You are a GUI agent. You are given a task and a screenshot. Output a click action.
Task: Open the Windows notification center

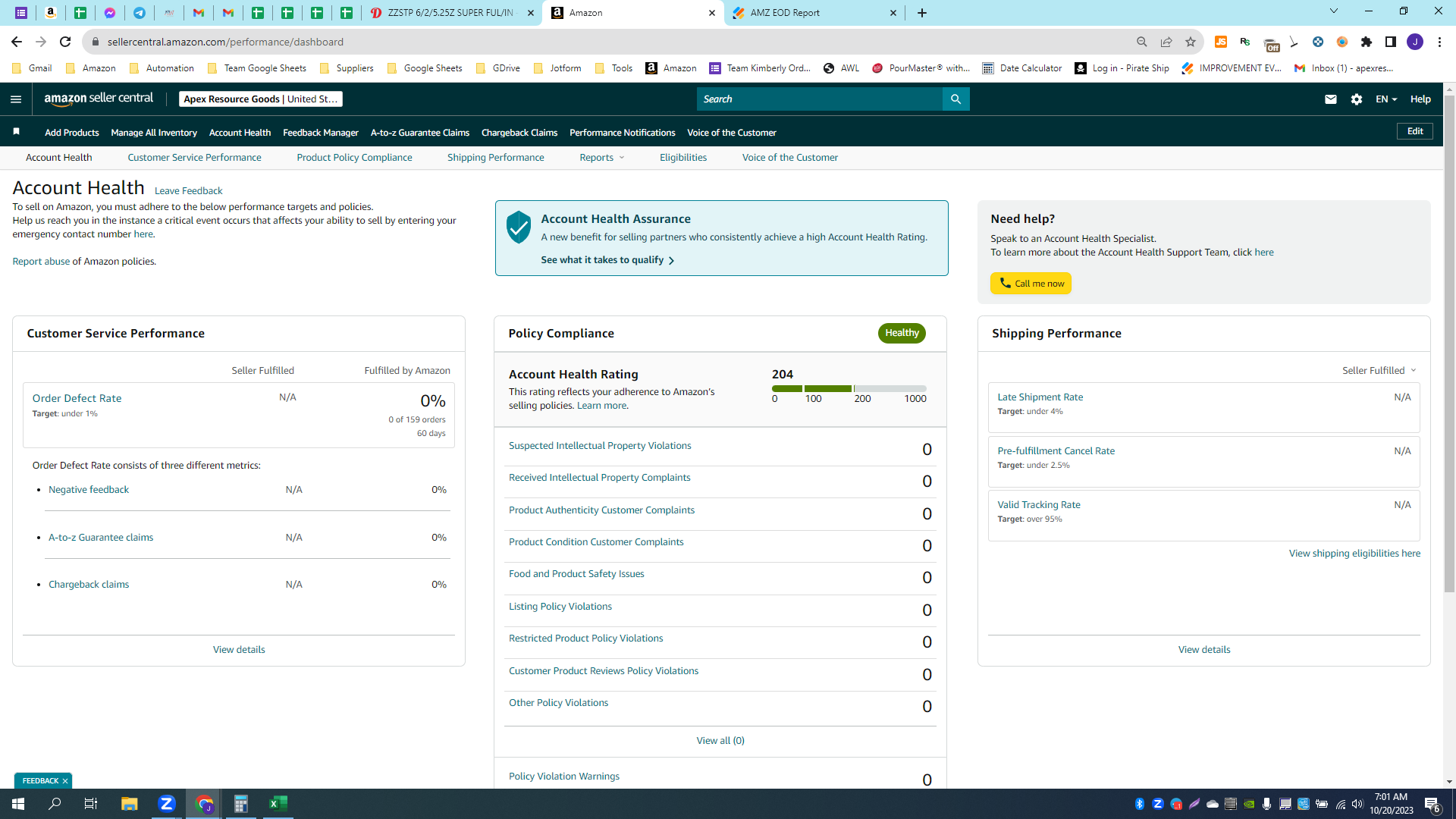1432,805
